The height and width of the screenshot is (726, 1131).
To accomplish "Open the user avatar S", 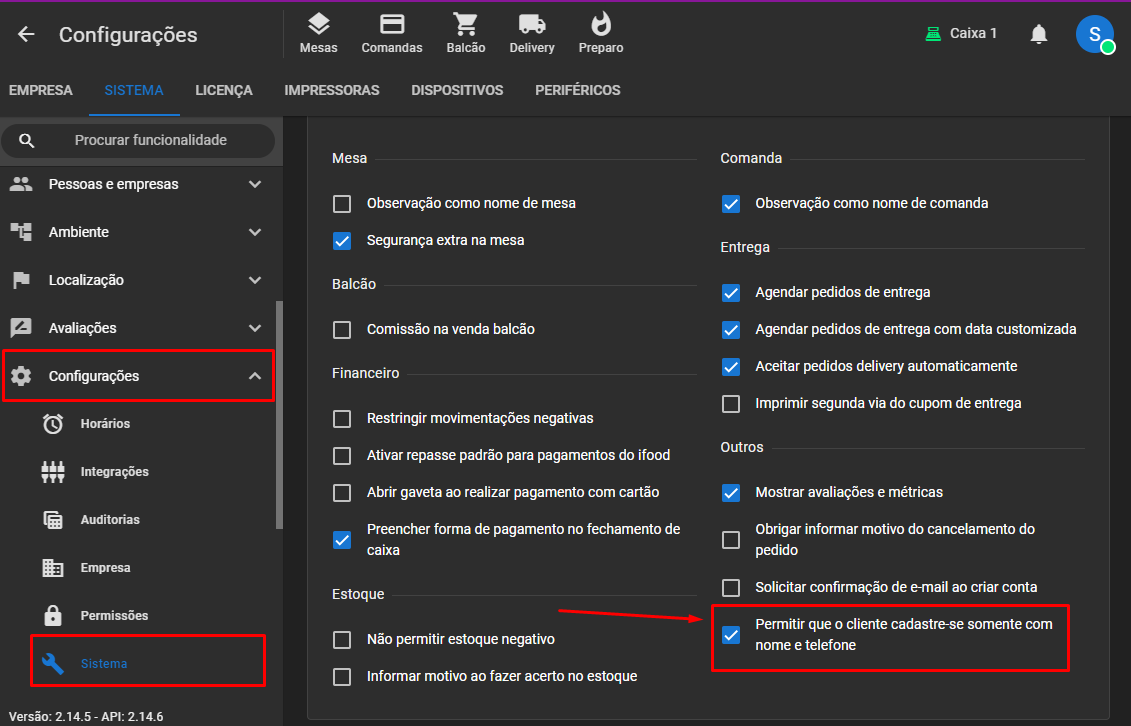I will (1094, 34).
